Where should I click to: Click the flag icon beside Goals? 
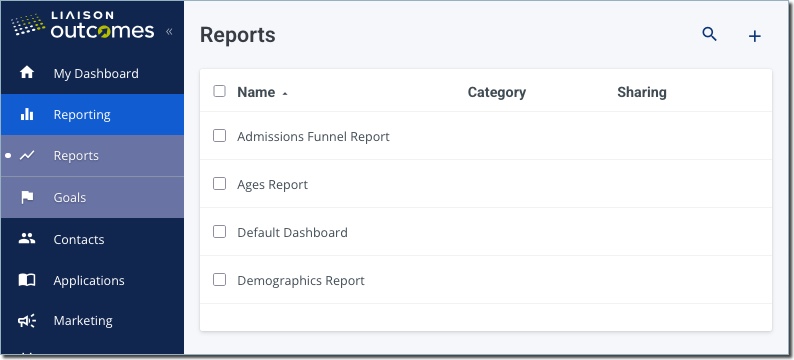coord(27,197)
